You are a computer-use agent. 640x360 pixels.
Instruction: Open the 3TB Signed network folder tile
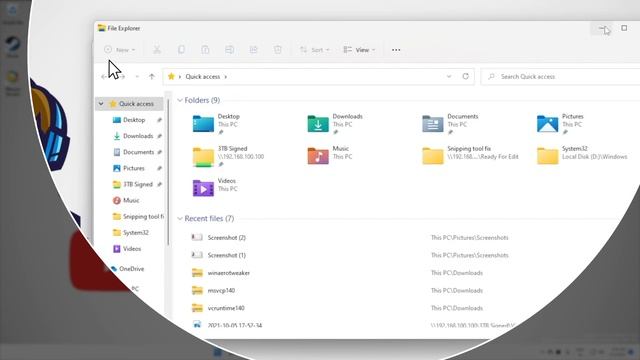(x=229, y=156)
